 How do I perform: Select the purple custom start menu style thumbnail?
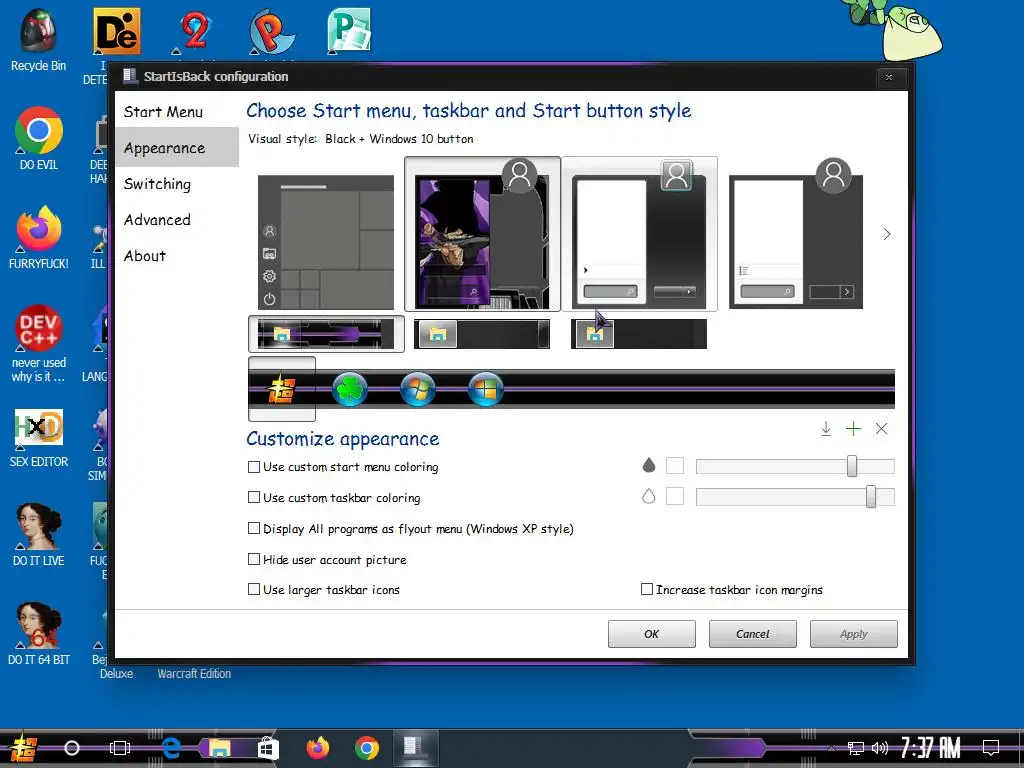point(483,234)
